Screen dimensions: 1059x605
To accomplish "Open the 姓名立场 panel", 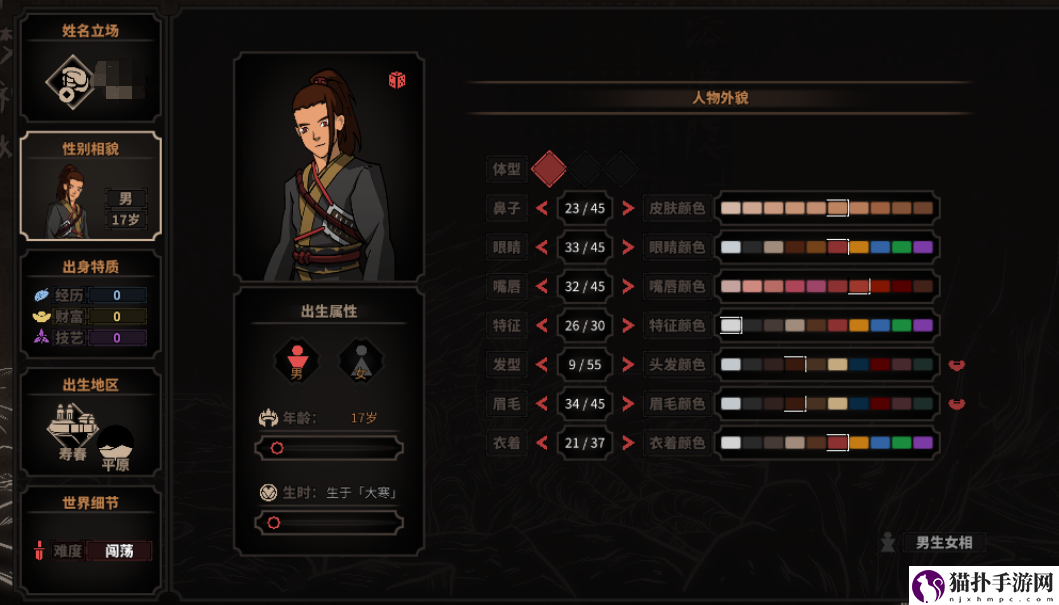I will pos(91,68).
